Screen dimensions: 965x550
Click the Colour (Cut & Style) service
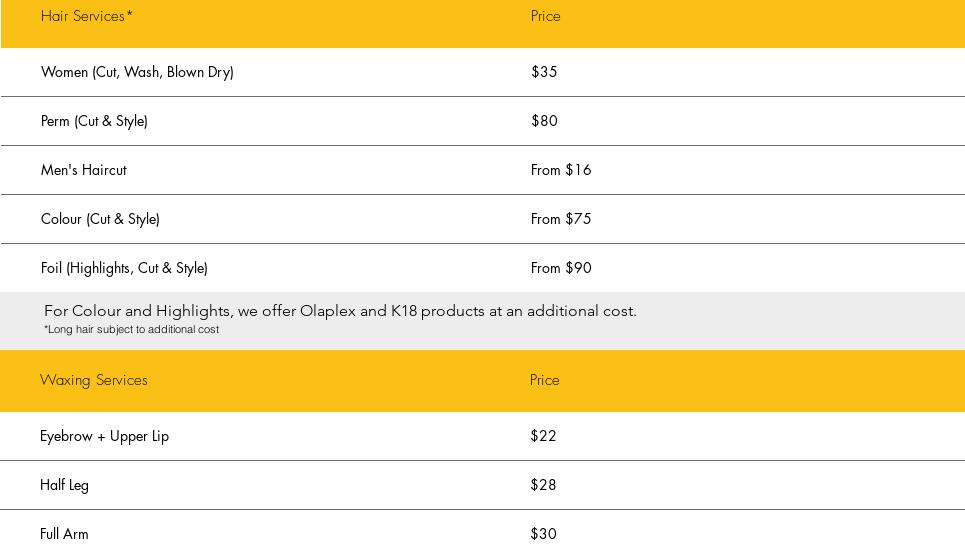point(100,219)
